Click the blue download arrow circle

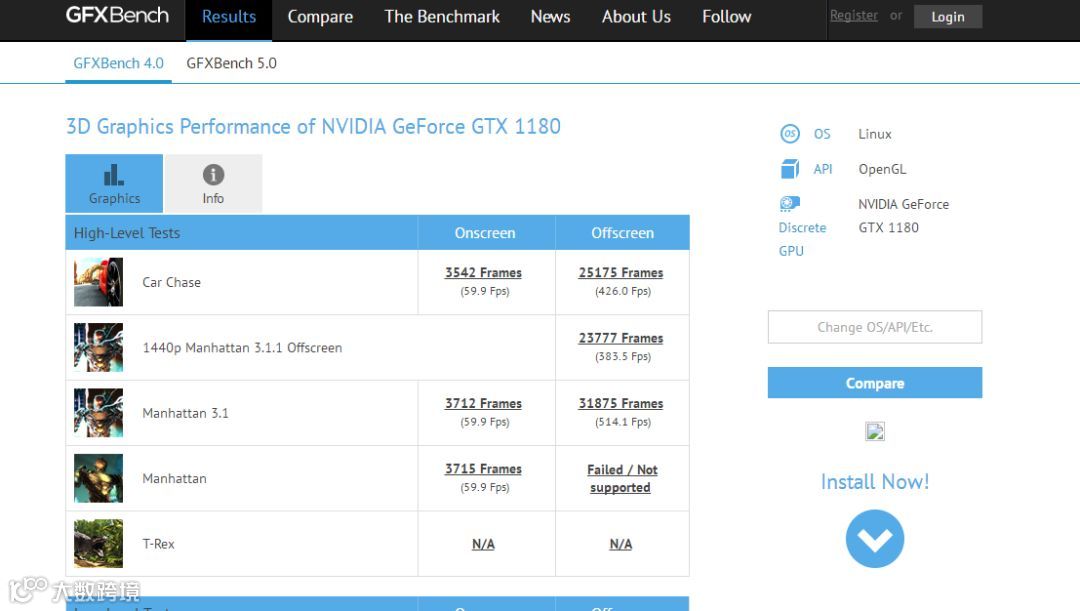875,539
